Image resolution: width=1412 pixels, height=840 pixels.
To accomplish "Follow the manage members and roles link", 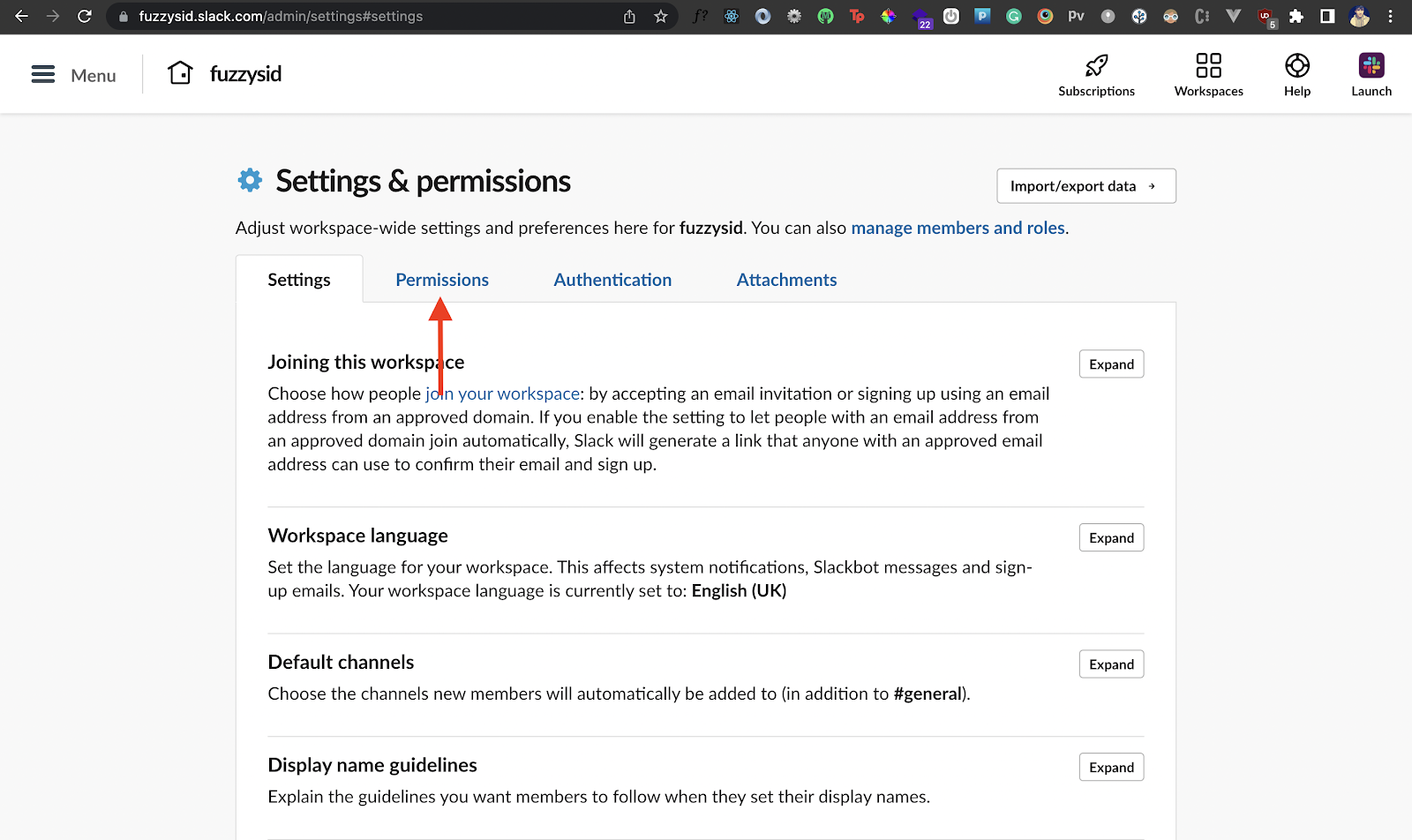I will point(958,228).
